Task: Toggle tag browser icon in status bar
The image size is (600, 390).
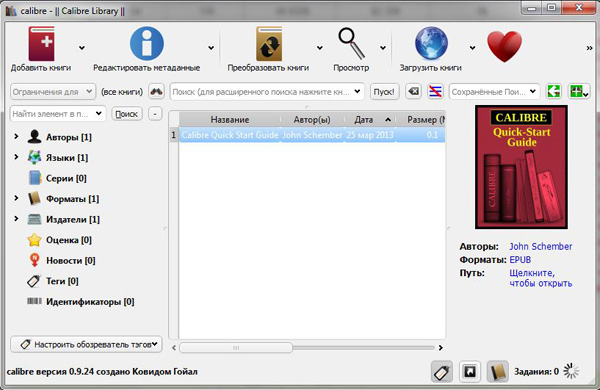Action: [x=442, y=371]
